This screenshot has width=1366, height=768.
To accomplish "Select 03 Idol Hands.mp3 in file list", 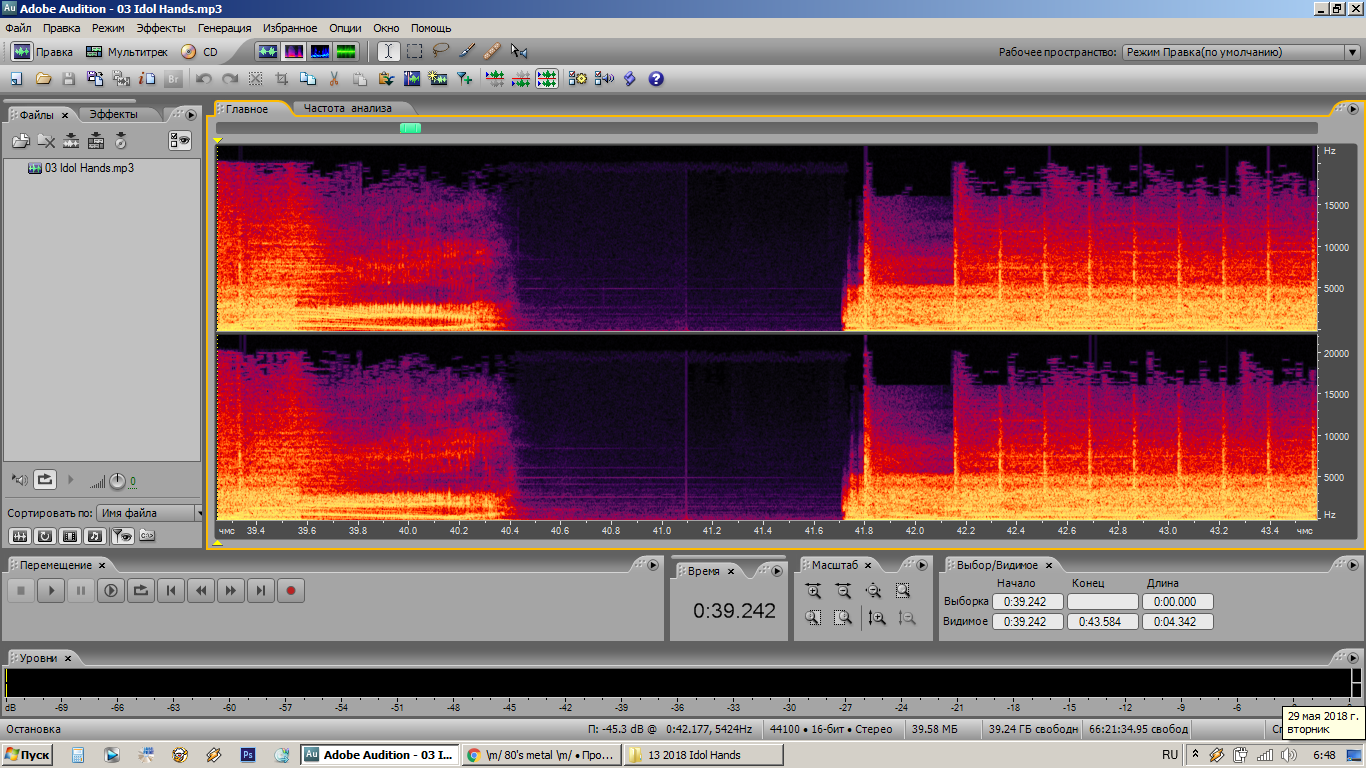I will 81,168.
